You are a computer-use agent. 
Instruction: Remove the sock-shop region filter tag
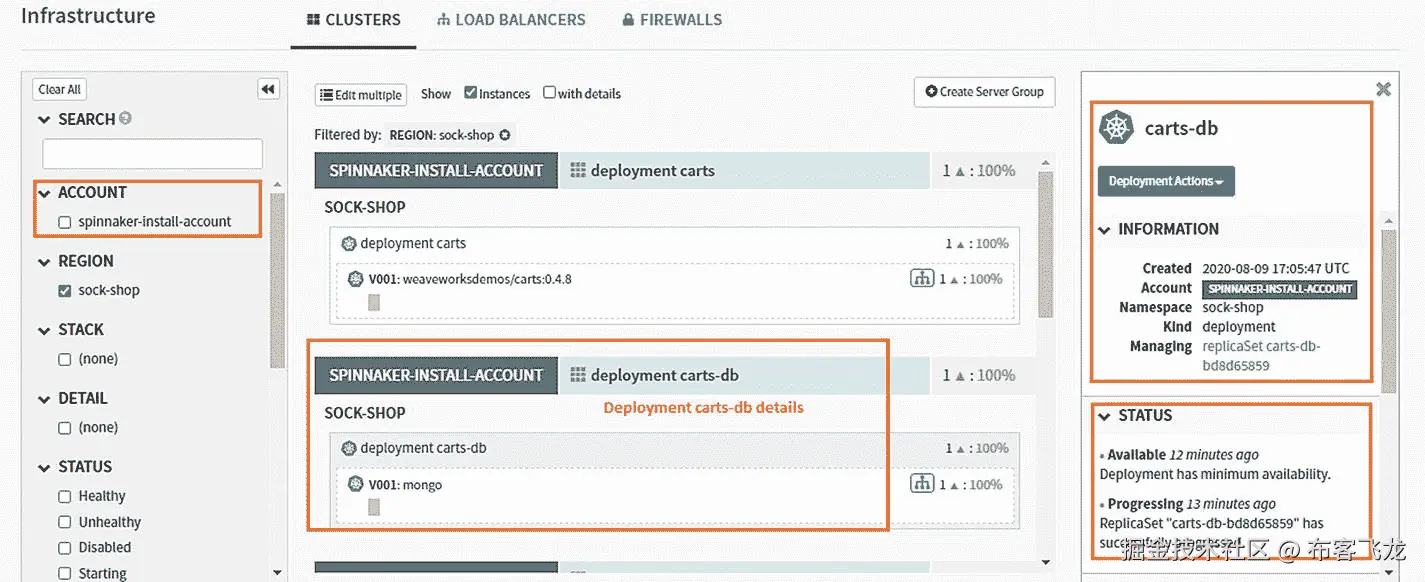click(x=505, y=135)
